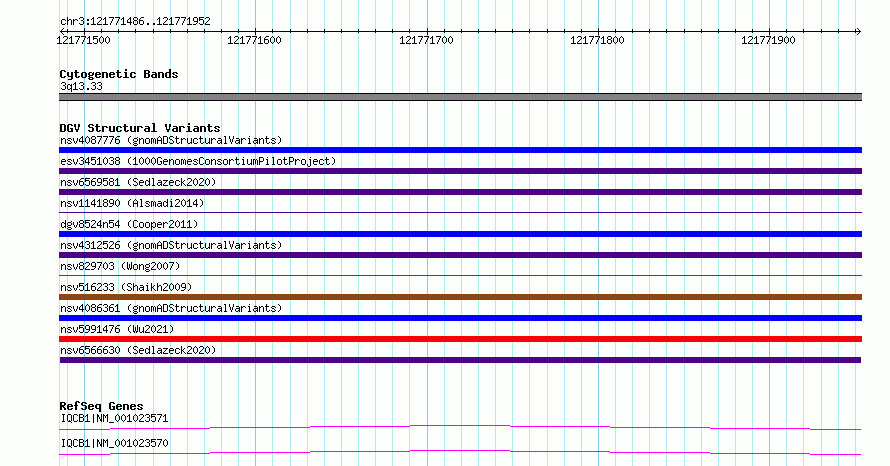Viewport: 890px width, 466px height.
Task: Open gene label IQCB1|NM_001023571
Action: click(114, 418)
